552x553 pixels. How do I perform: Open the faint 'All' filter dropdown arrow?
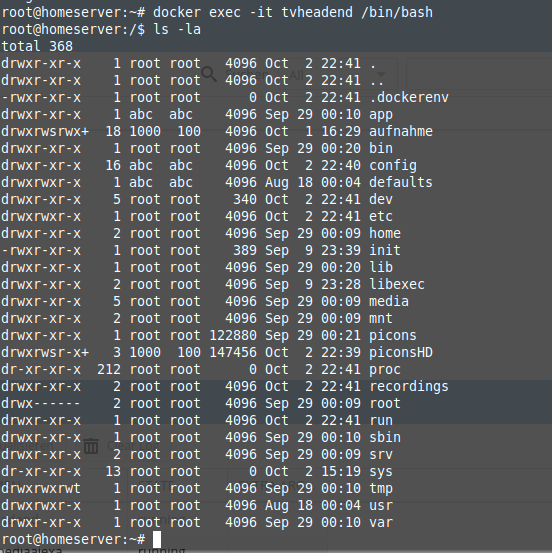[381, 74]
